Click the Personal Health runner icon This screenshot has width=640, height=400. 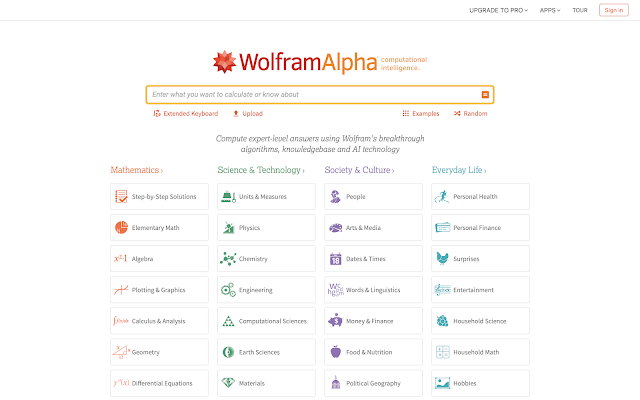point(442,196)
